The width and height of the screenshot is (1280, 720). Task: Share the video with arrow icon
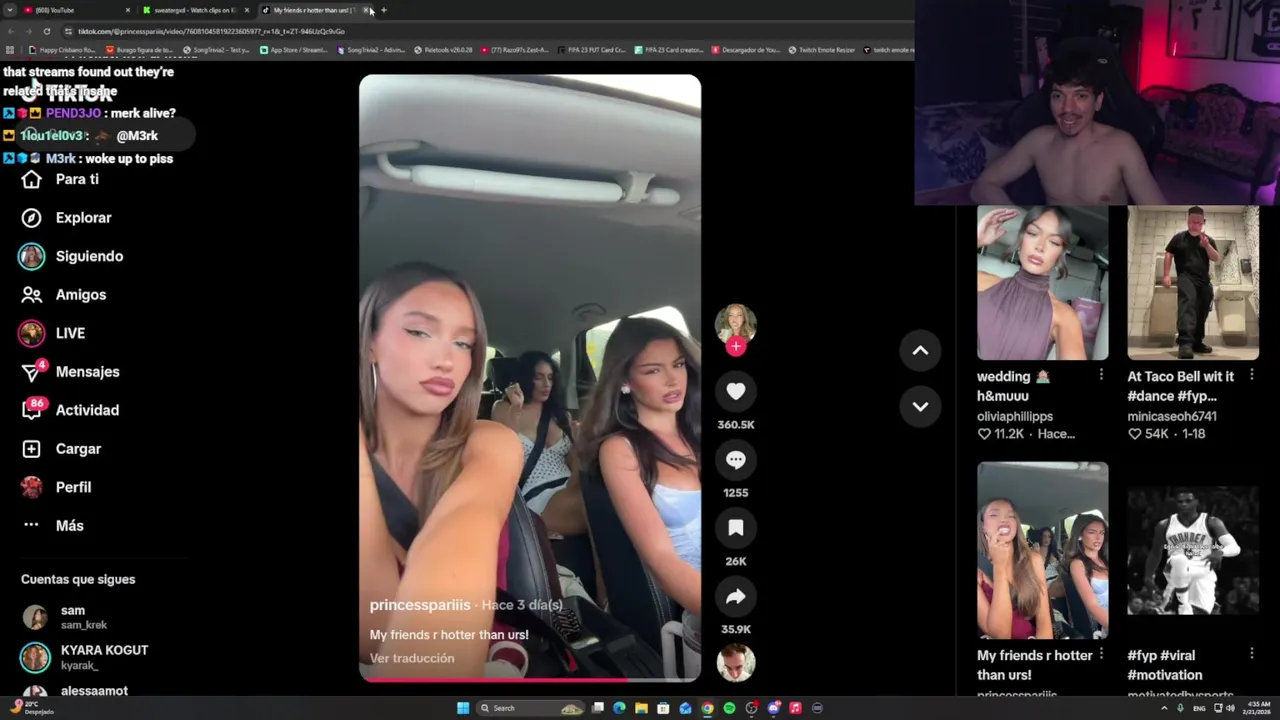[x=736, y=597]
